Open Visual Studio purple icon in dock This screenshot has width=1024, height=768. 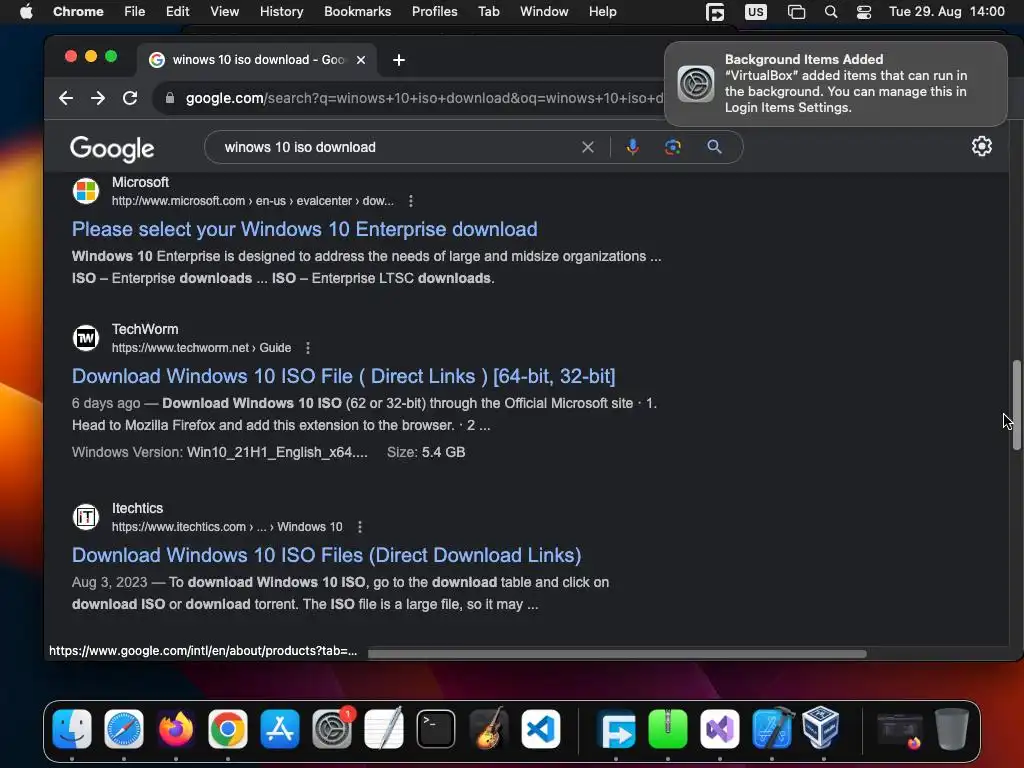click(x=720, y=729)
